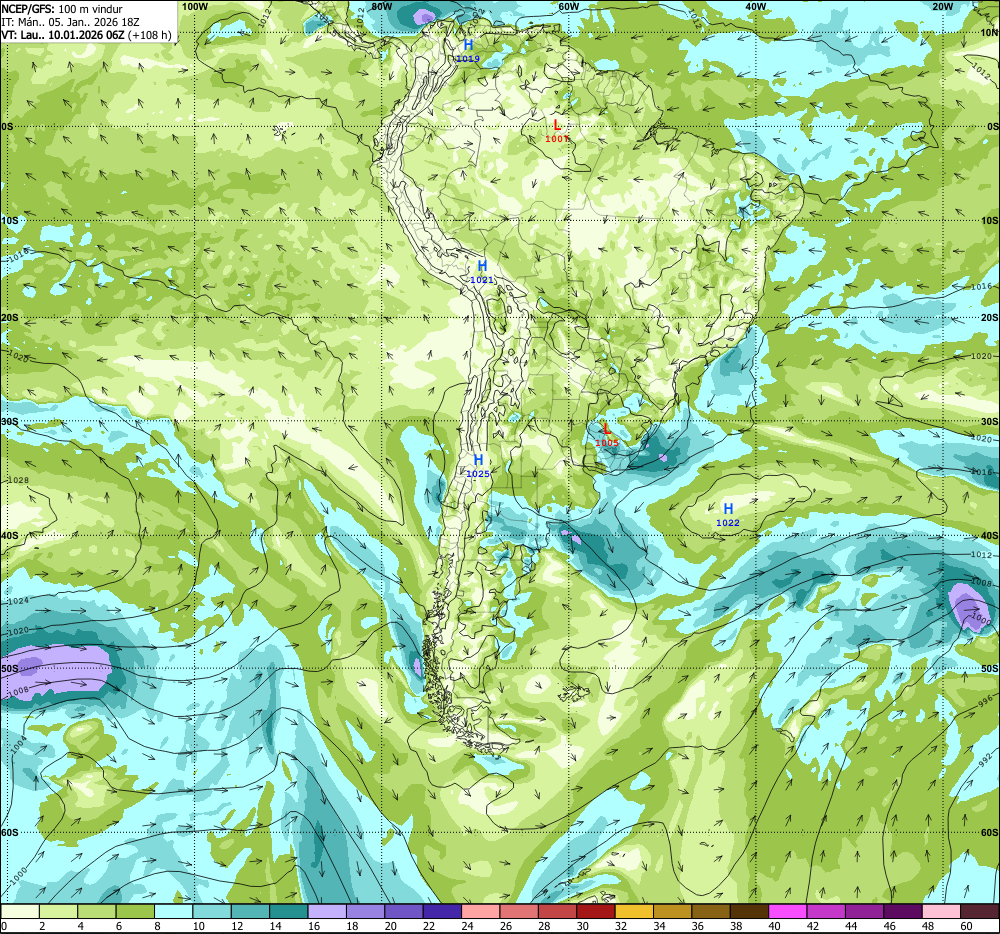Choose the light pink 48–60 legend swatch
Image resolution: width=1000 pixels, height=934 pixels.
[x=941, y=912]
